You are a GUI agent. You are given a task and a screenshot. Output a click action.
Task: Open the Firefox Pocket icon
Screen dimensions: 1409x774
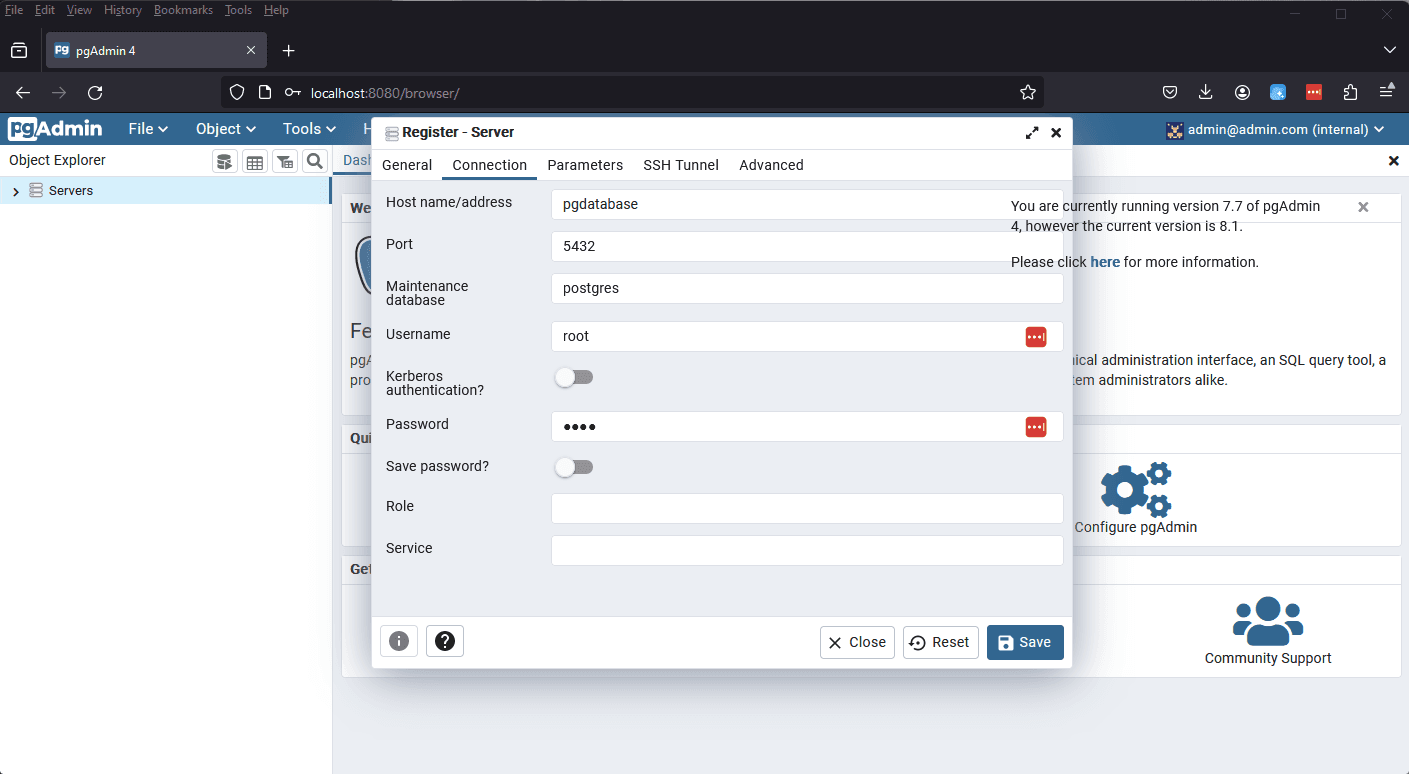1170,92
